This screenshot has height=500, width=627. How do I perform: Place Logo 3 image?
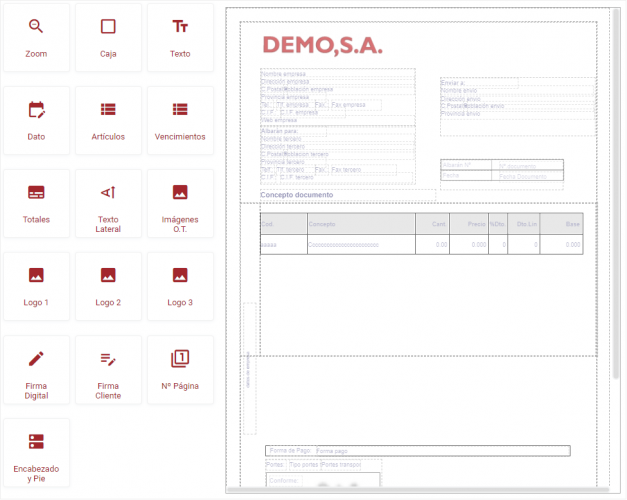[180, 286]
